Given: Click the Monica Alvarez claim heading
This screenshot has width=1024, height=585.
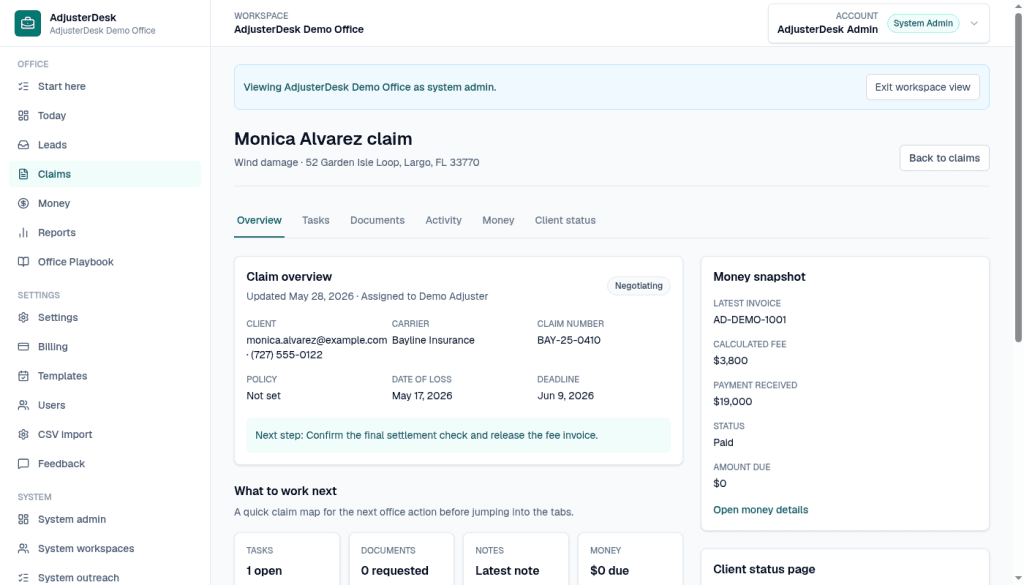Looking at the screenshot, I should click(323, 139).
